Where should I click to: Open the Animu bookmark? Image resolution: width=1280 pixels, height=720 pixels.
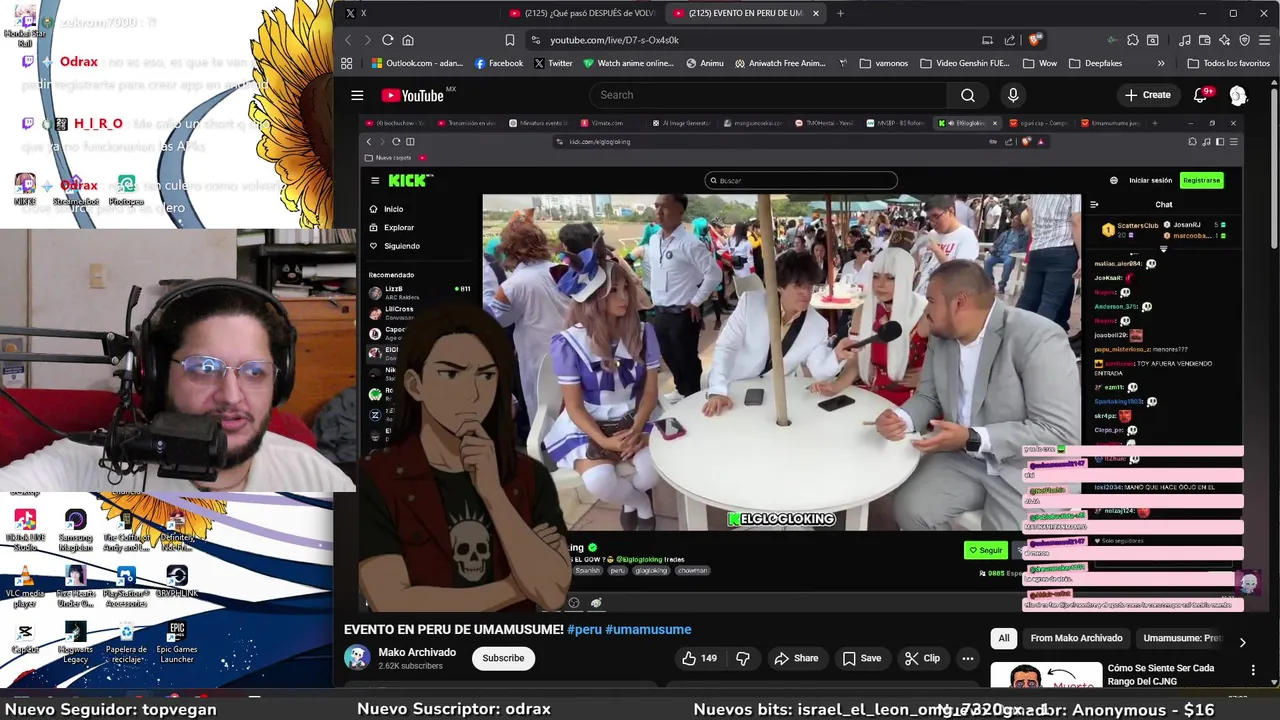[x=705, y=63]
